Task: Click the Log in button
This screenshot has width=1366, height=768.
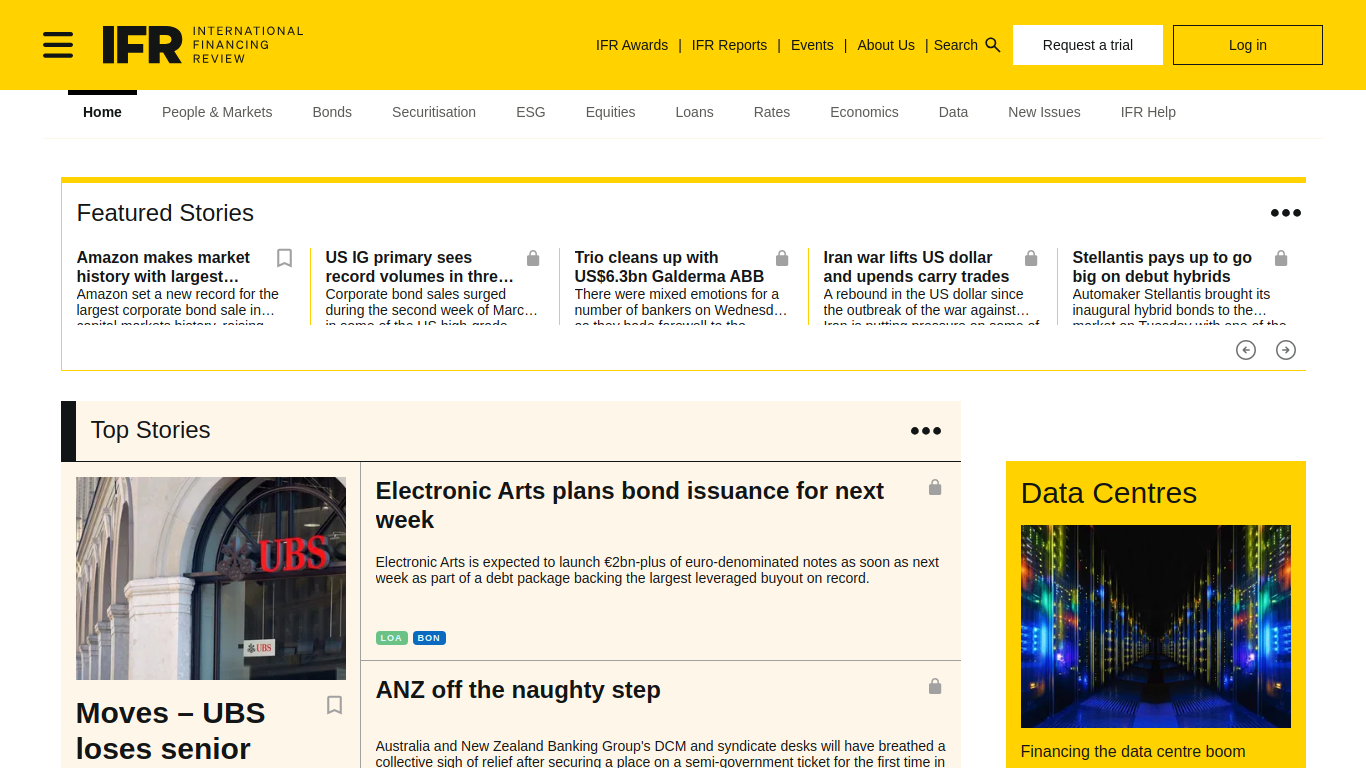Action: (x=1248, y=45)
